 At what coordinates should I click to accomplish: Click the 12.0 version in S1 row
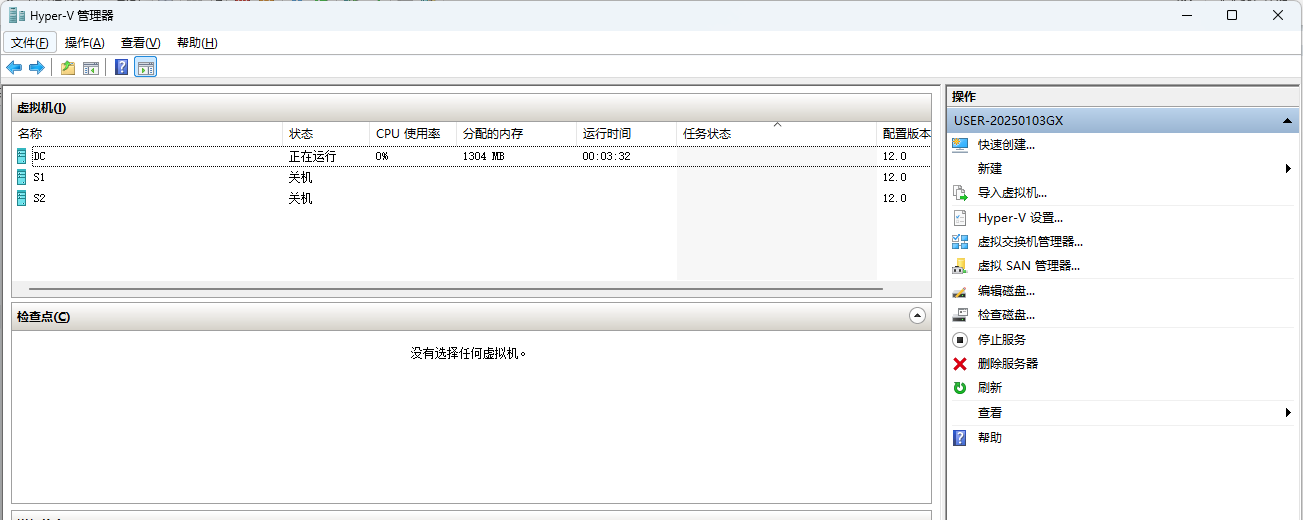[894, 177]
